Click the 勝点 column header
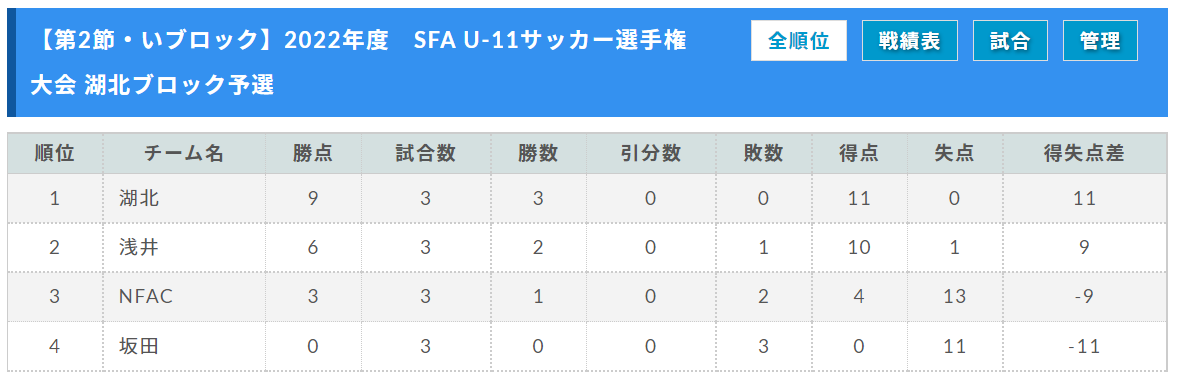The image size is (1177, 380). point(313,153)
